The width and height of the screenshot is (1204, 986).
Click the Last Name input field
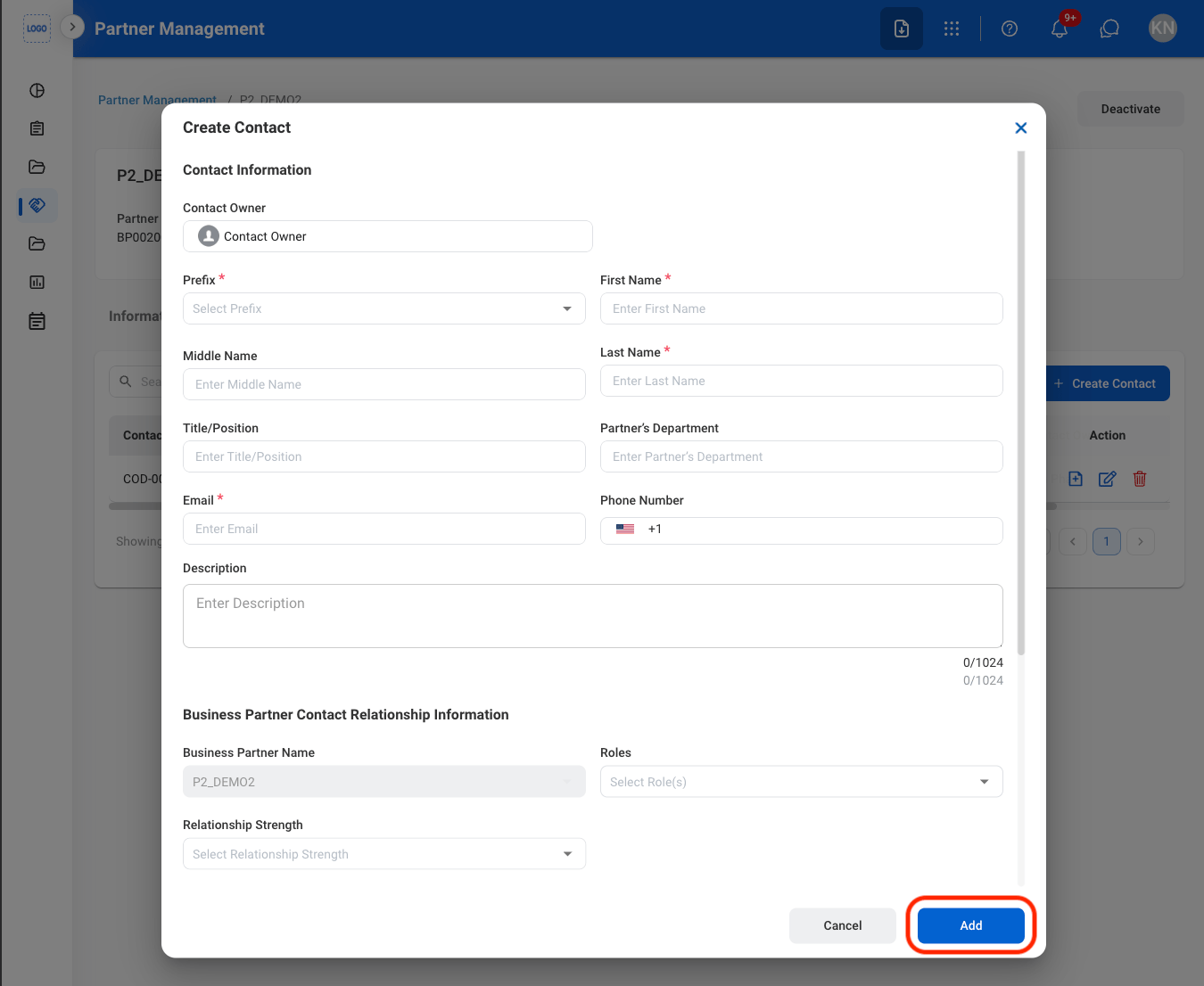802,381
